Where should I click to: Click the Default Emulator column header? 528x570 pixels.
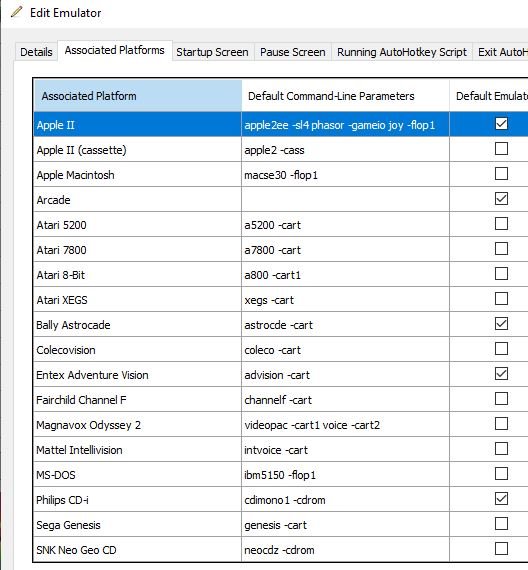pos(489,96)
